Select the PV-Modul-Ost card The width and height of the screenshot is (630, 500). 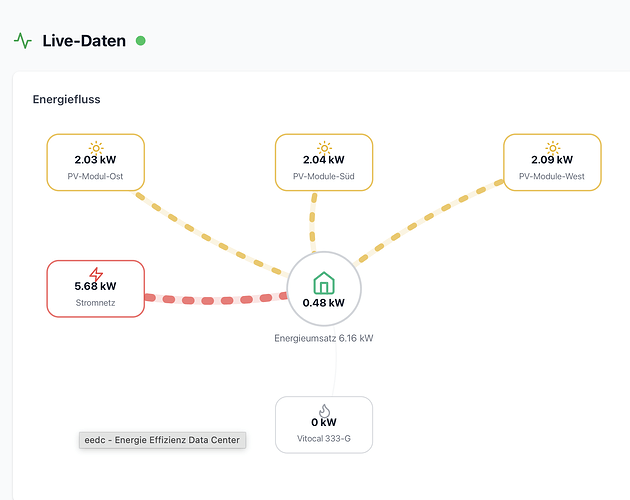pyautogui.click(x=96, y=162)
